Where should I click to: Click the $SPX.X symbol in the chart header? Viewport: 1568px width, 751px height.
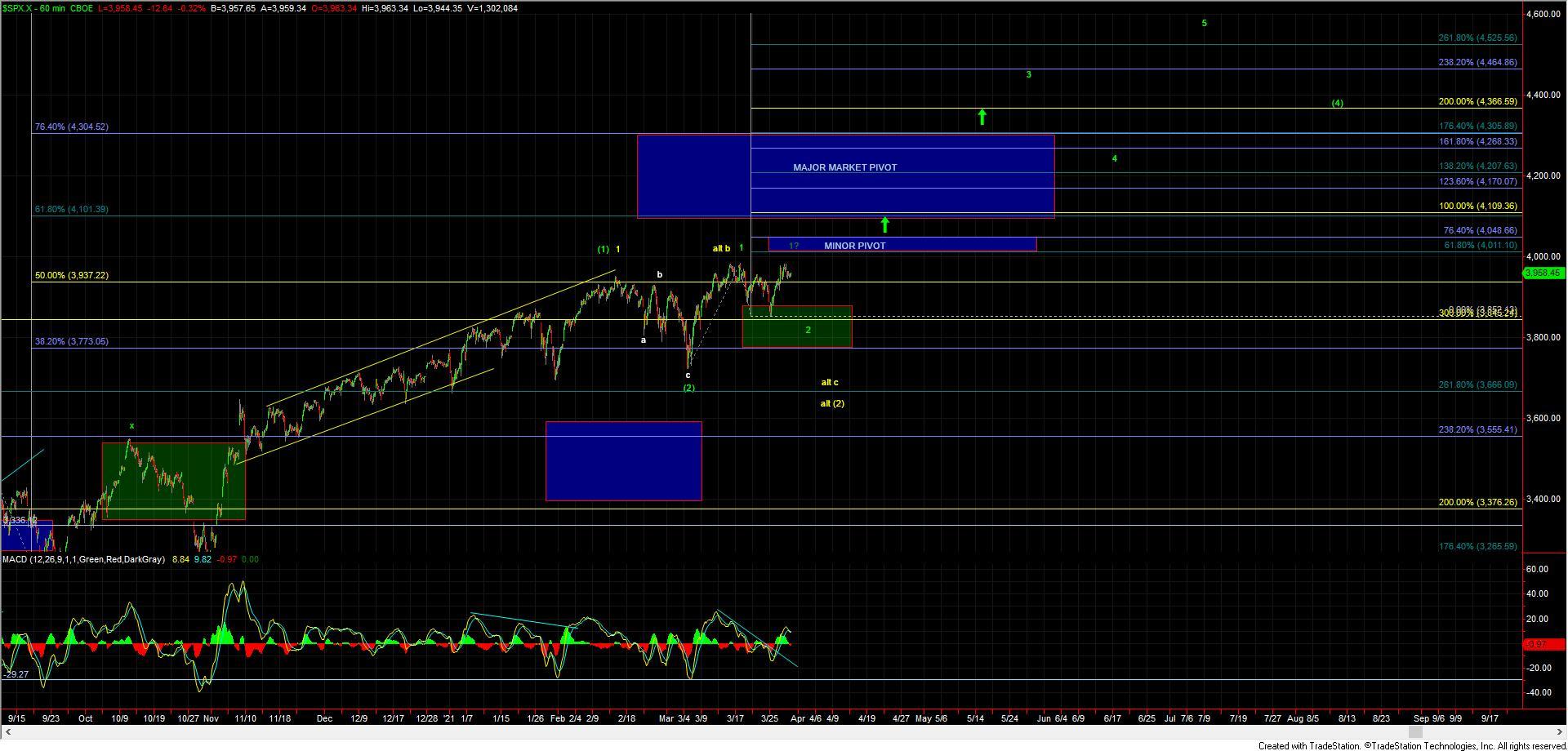19,8
